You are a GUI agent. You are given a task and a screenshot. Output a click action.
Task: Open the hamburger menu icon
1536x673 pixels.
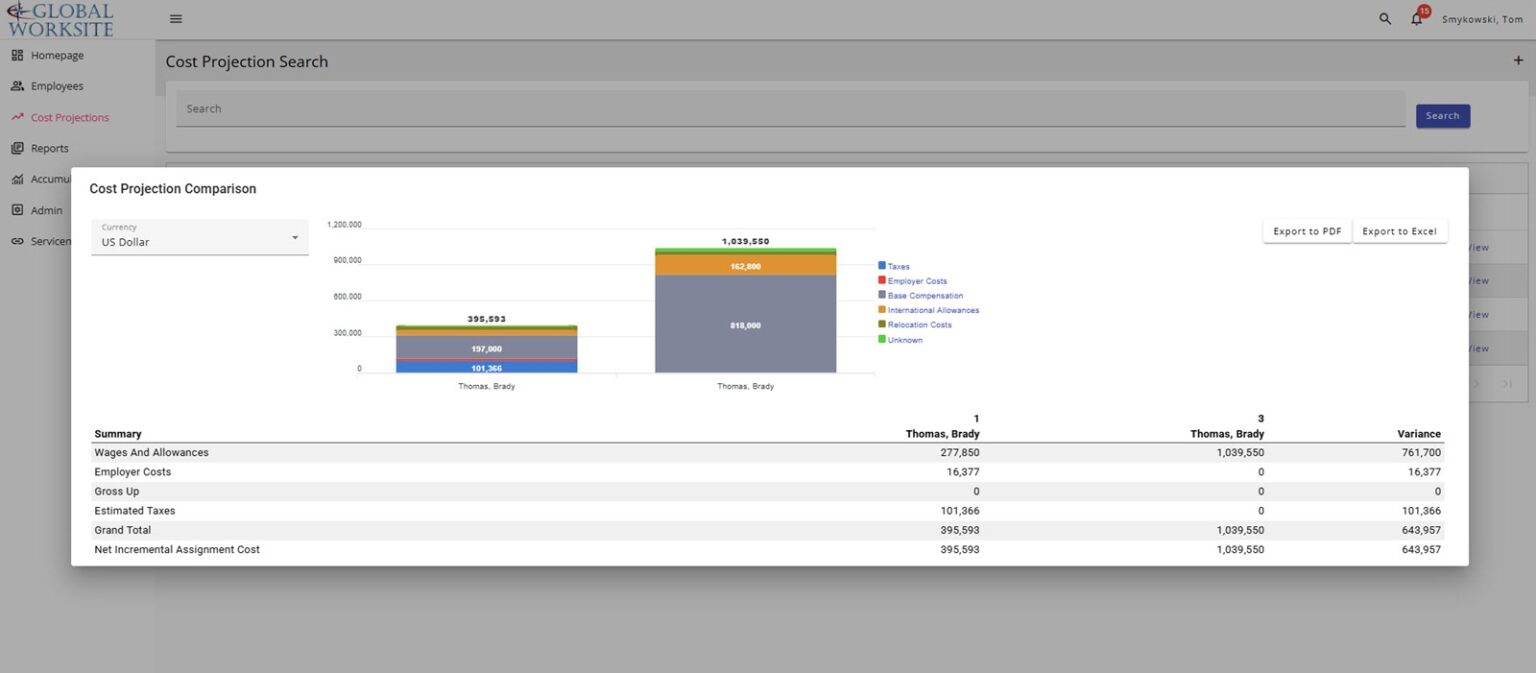(176, 19)
